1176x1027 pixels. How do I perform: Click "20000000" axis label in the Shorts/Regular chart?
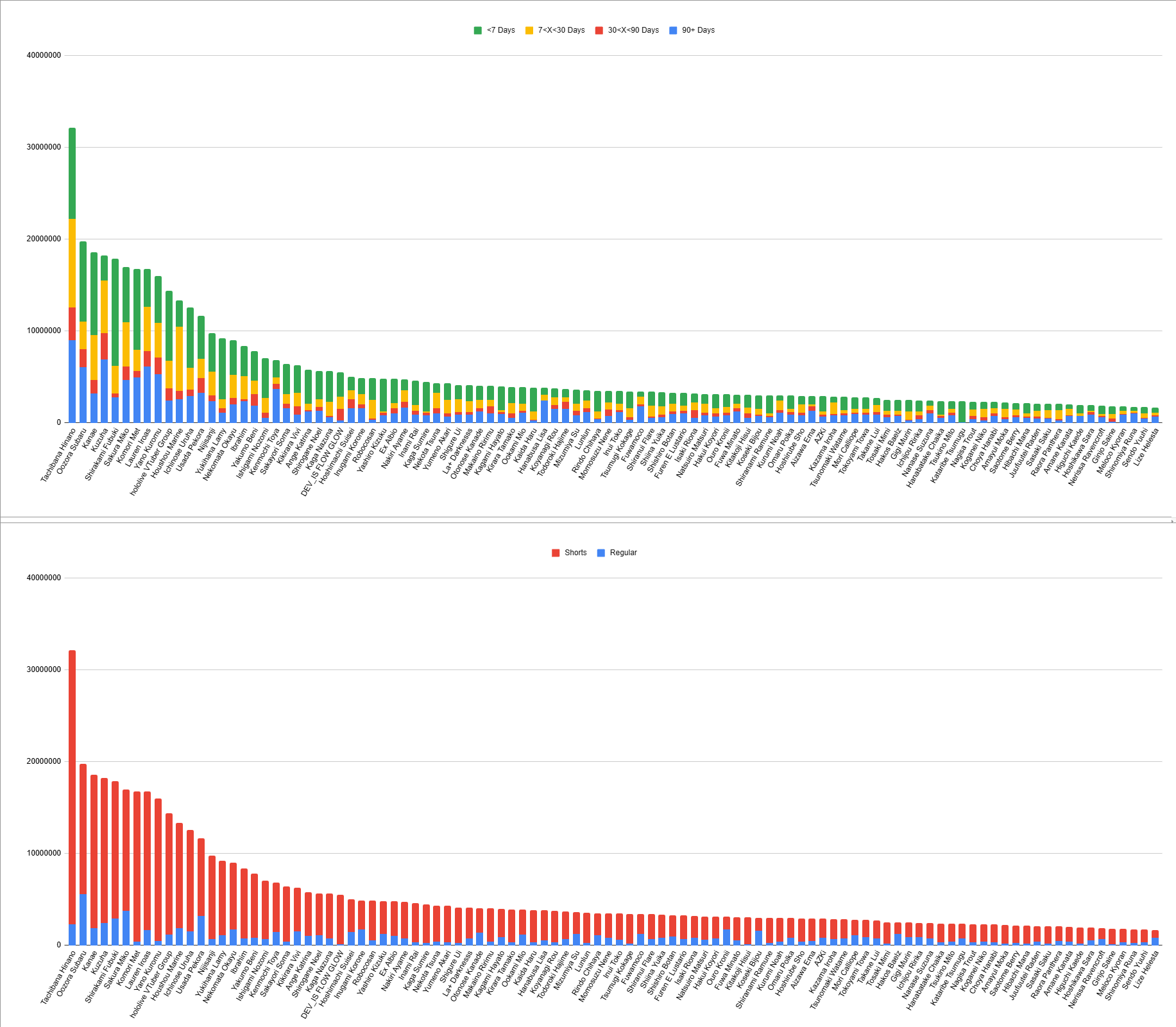(x=44, y=761)
